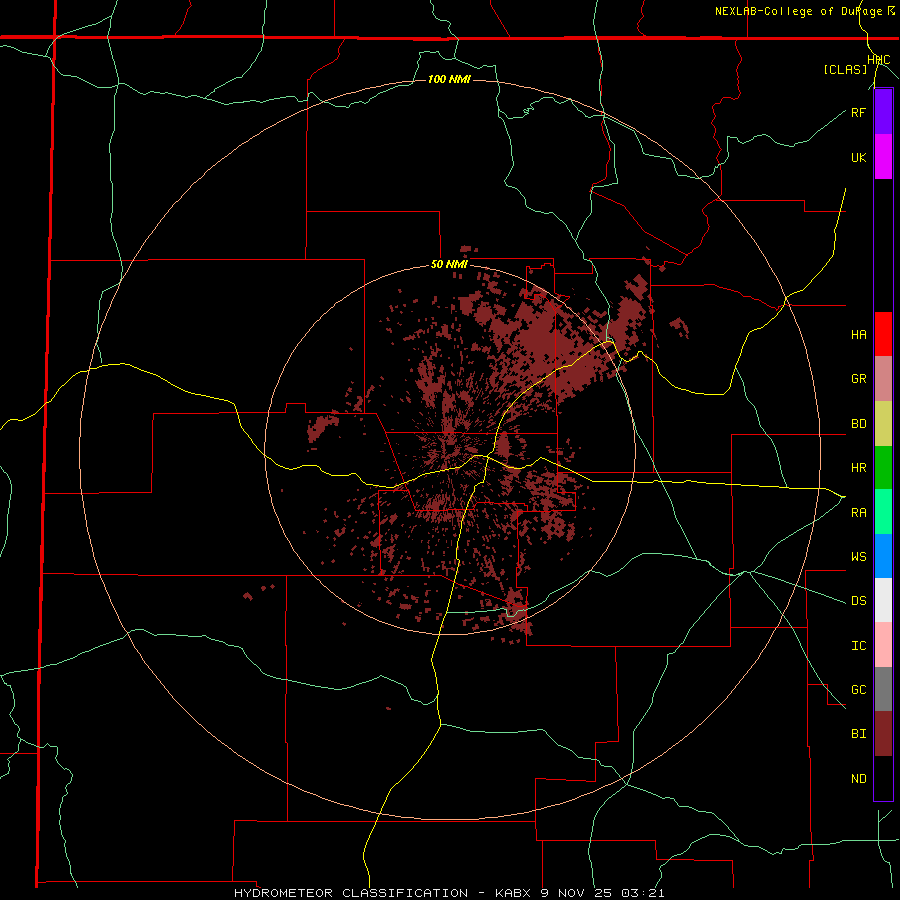Screen dimensions: 900x900
Task: Click the HR green color swatch
Action: tap(883, 467)
